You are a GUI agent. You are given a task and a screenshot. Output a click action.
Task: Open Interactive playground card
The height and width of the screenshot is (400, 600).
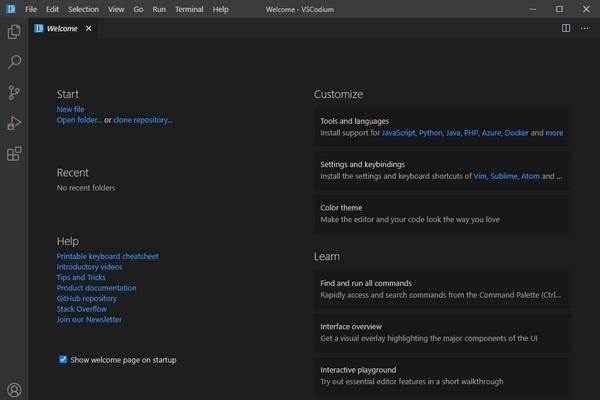[x=442, y=376]
